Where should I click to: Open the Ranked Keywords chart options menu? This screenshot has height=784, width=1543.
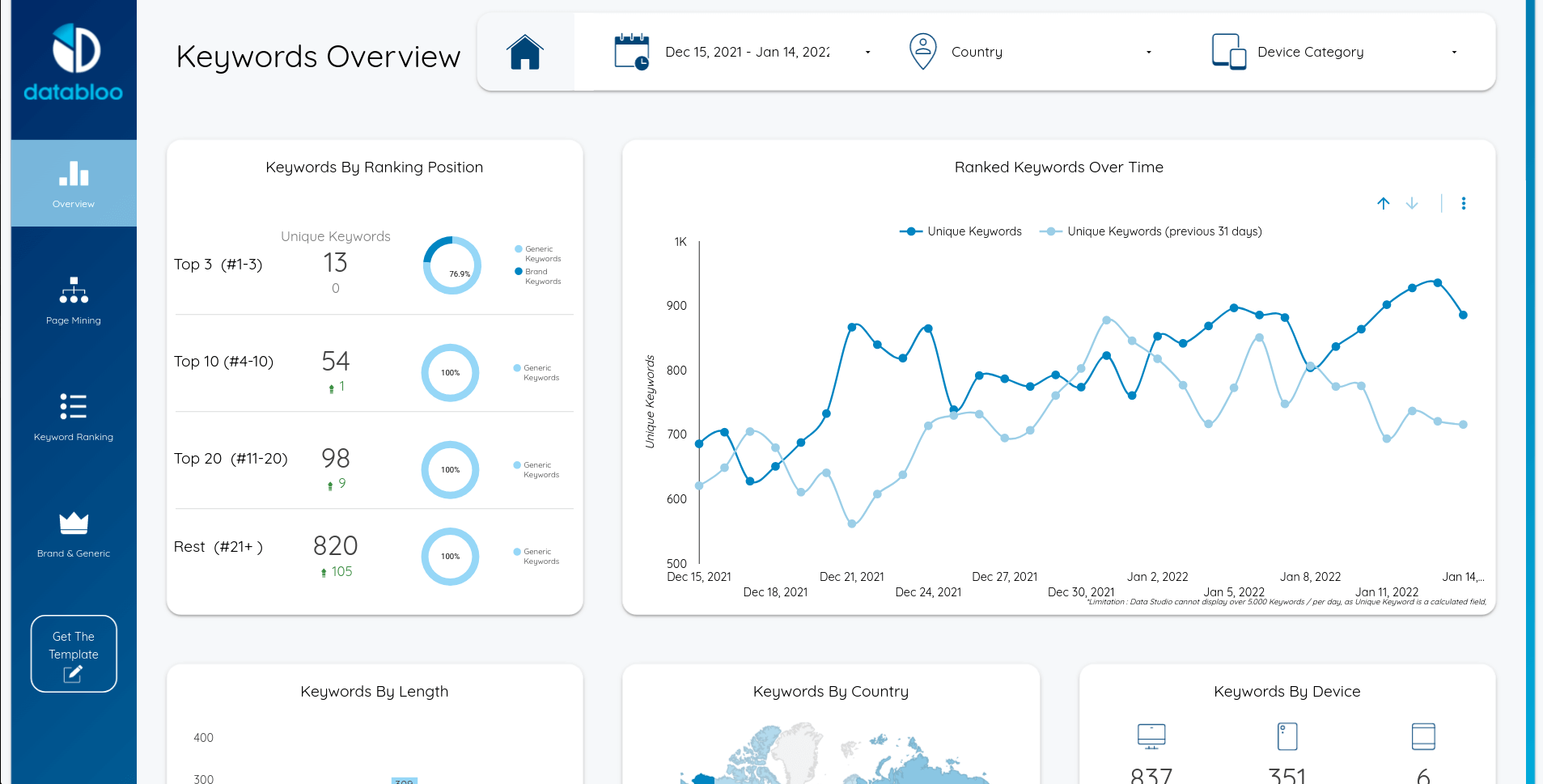(x=1463, y=204)
